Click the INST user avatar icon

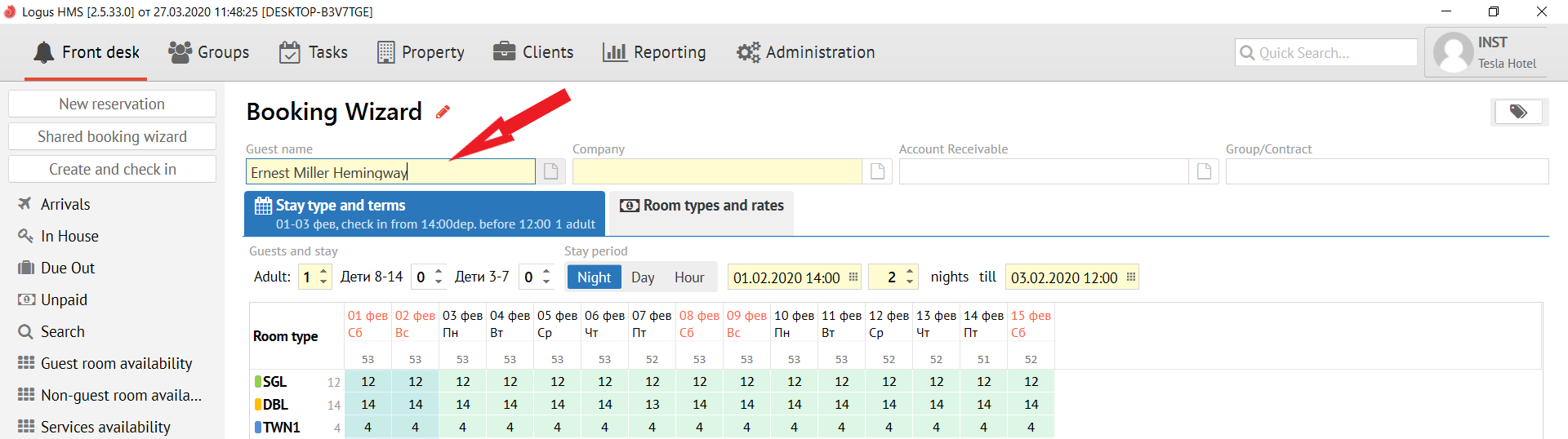[x=1453, y=53]
